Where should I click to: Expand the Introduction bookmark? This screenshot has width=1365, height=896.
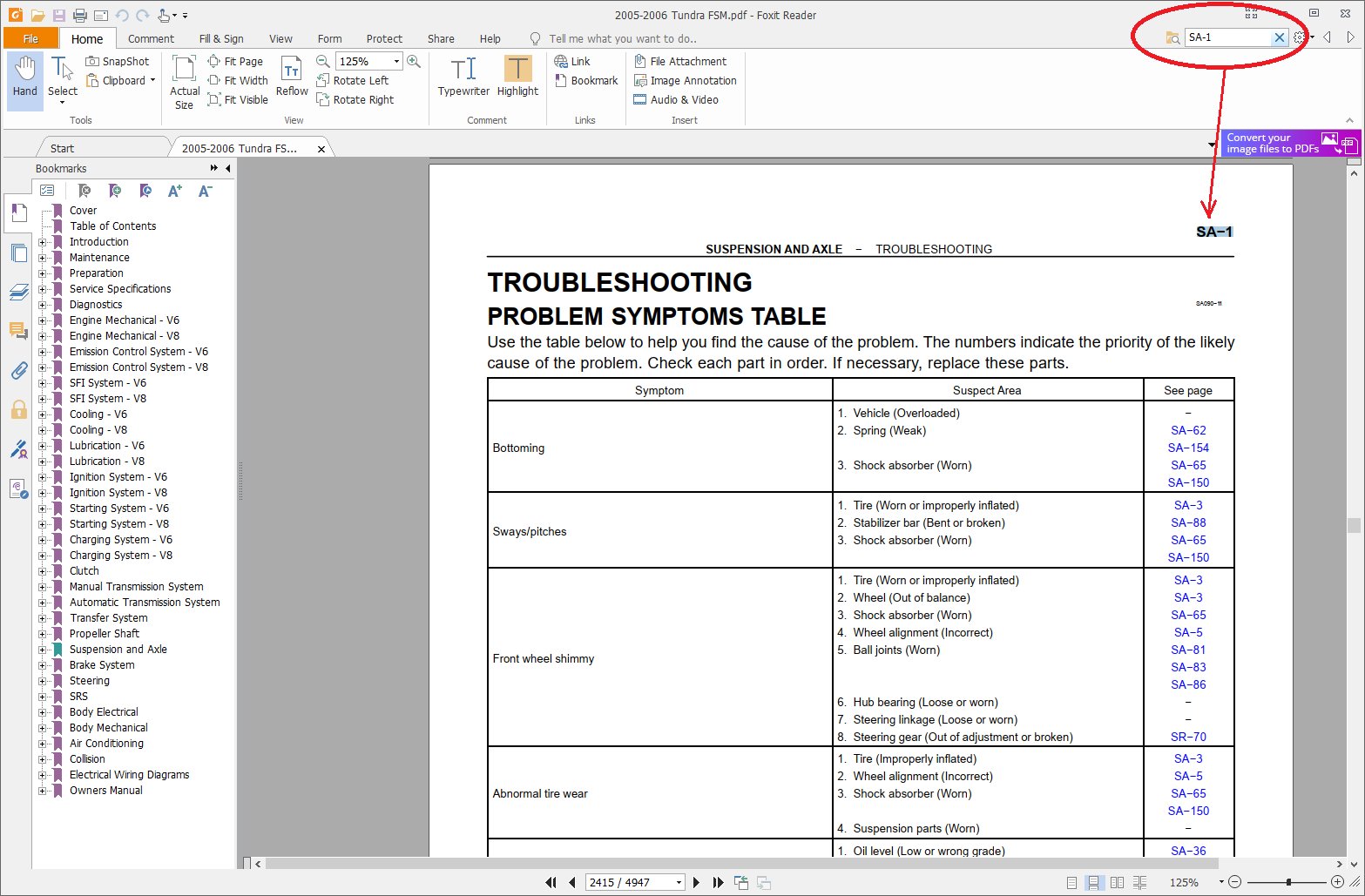(42, 242)
